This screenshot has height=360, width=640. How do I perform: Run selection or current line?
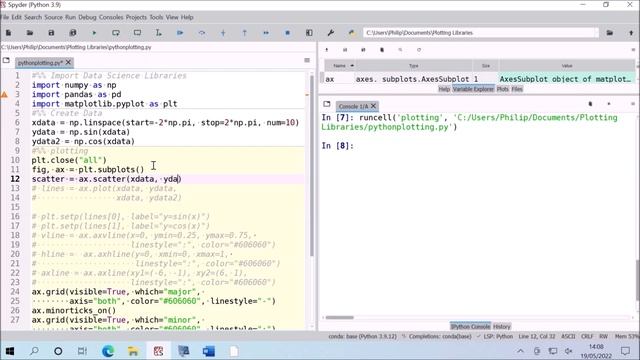[x=159, y=33]
